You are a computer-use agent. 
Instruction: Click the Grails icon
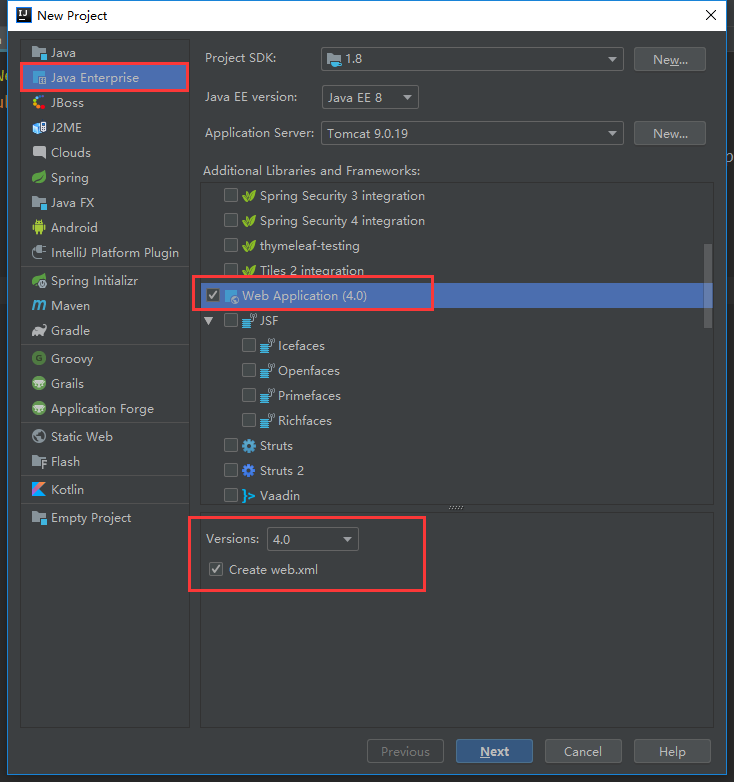[39, 384]
